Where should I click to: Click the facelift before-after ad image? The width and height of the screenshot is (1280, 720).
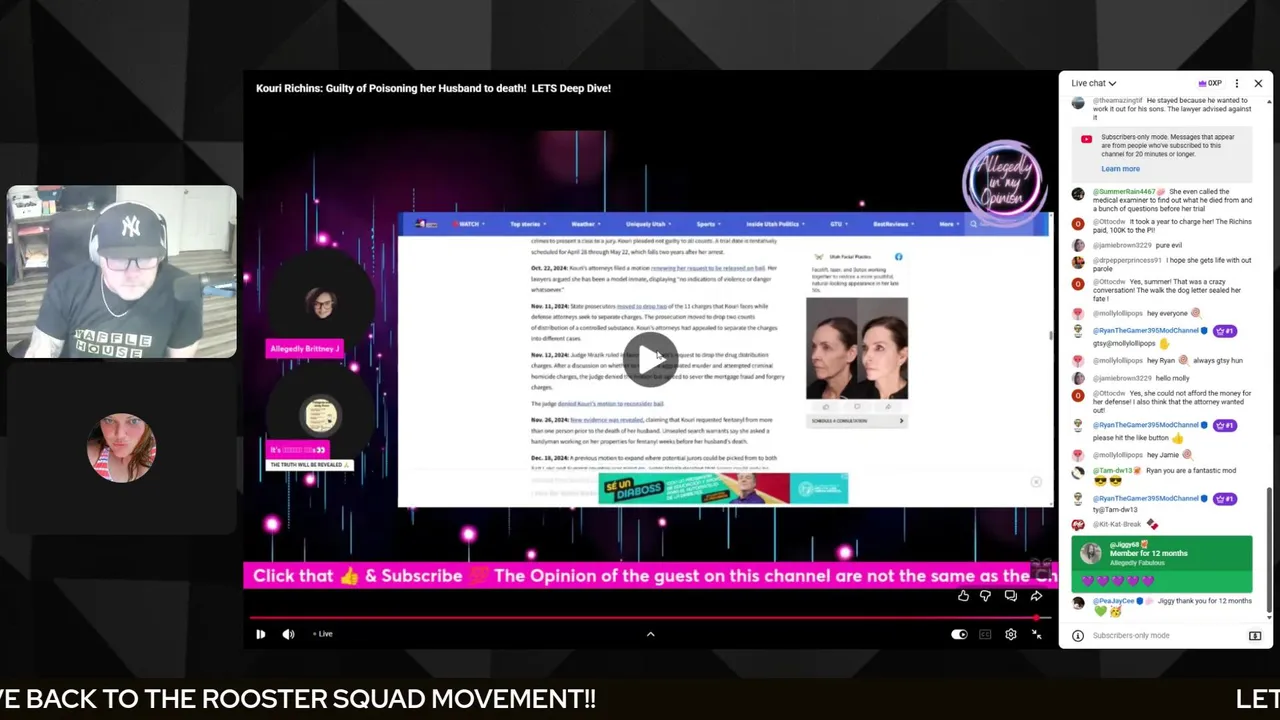tap(857, 348)
